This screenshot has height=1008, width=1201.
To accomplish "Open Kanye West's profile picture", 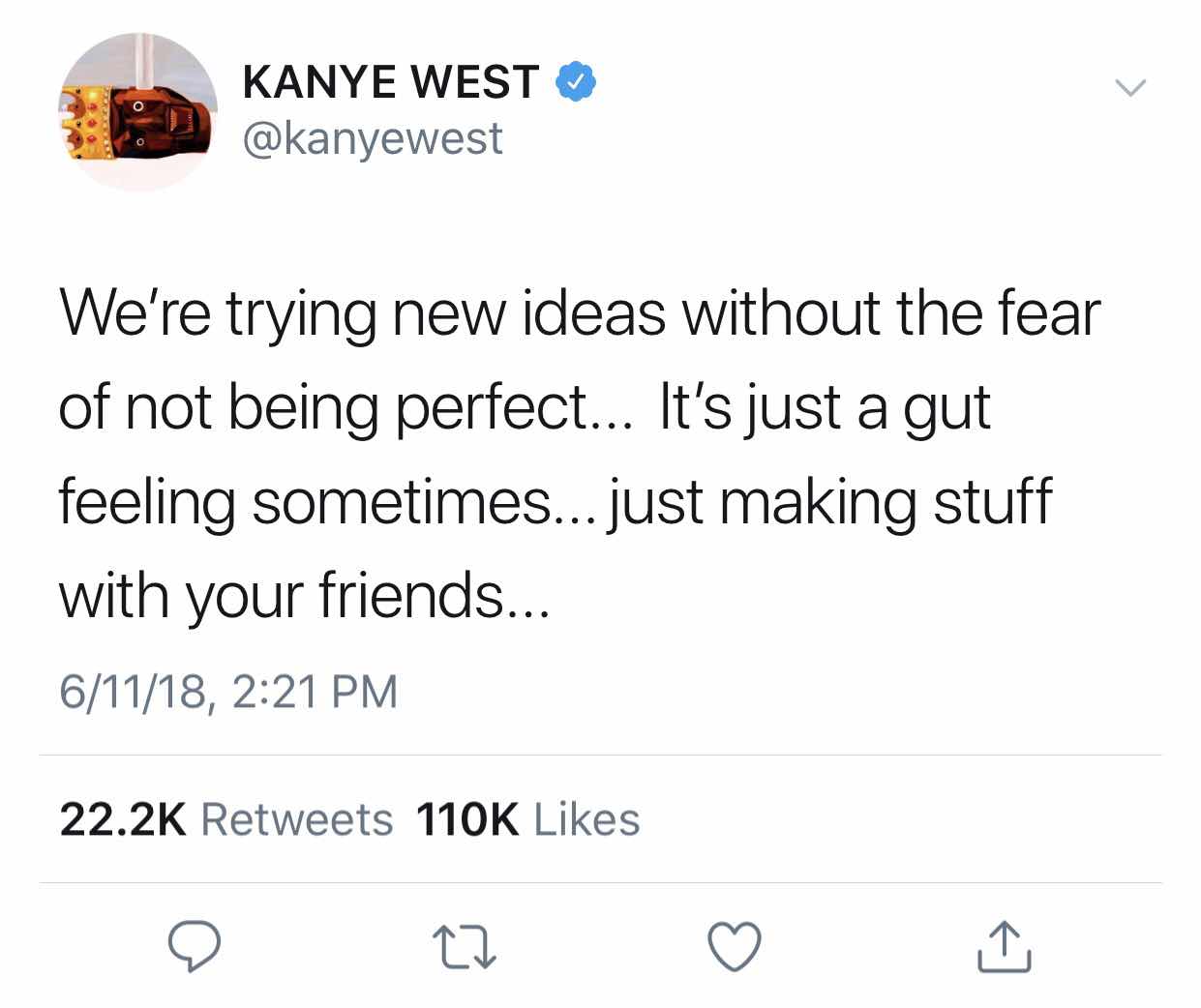I will point(137,112).
